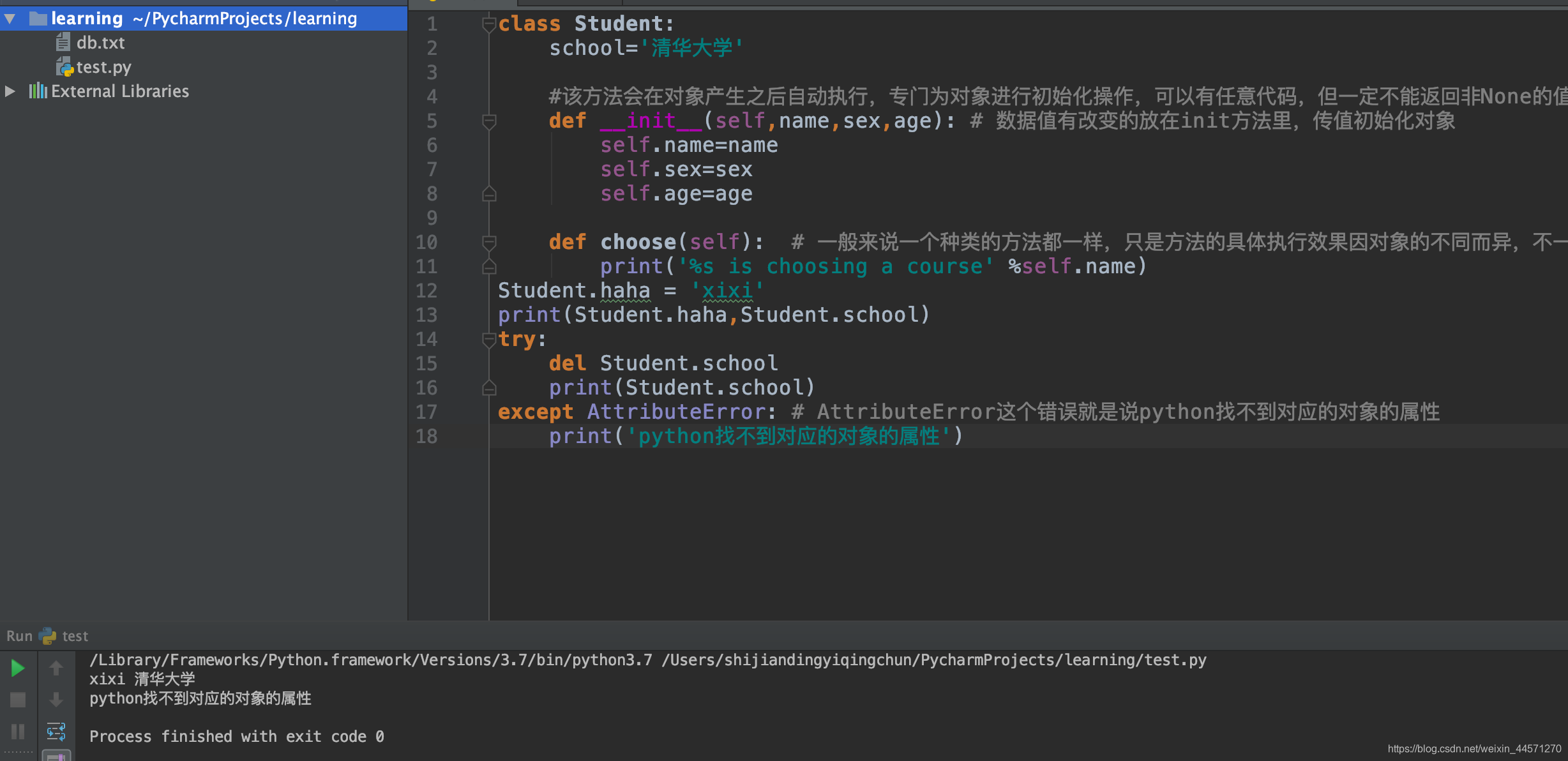Place cursor on 'class Student:' line

[585, 24]
